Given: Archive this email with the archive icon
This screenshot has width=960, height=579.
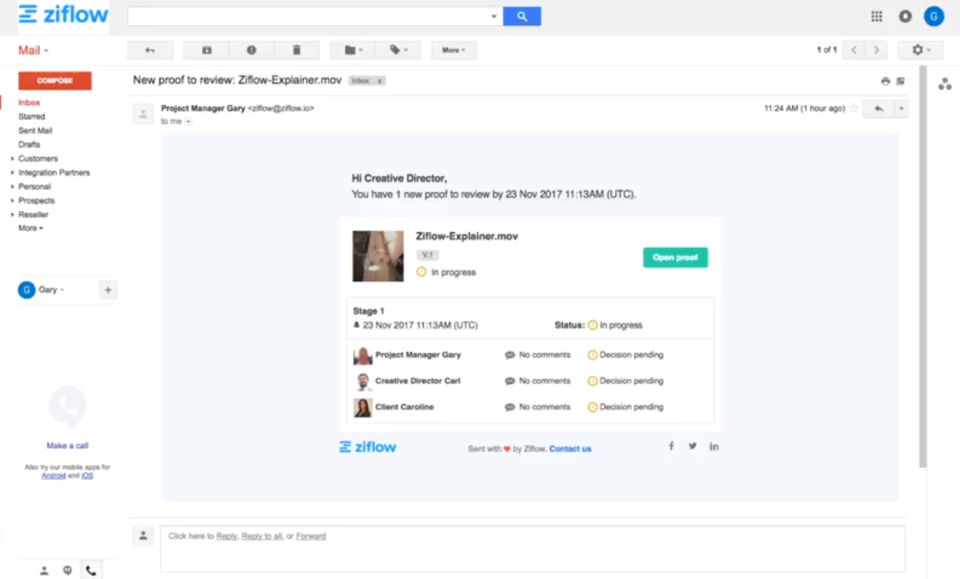Looking at the screenshot, I should click(x=206, y=50).
